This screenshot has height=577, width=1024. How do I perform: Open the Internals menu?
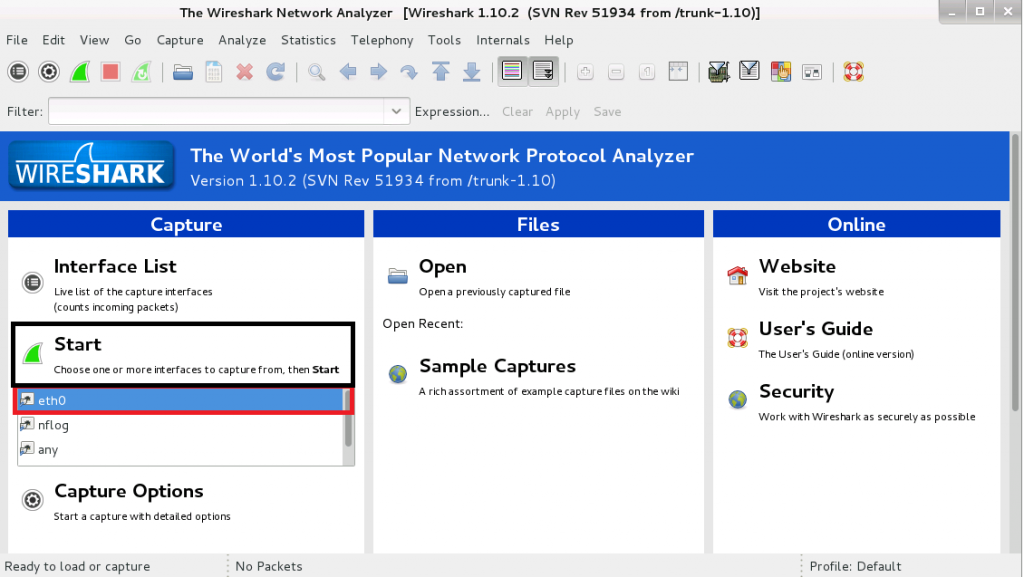tap(503, 40)
